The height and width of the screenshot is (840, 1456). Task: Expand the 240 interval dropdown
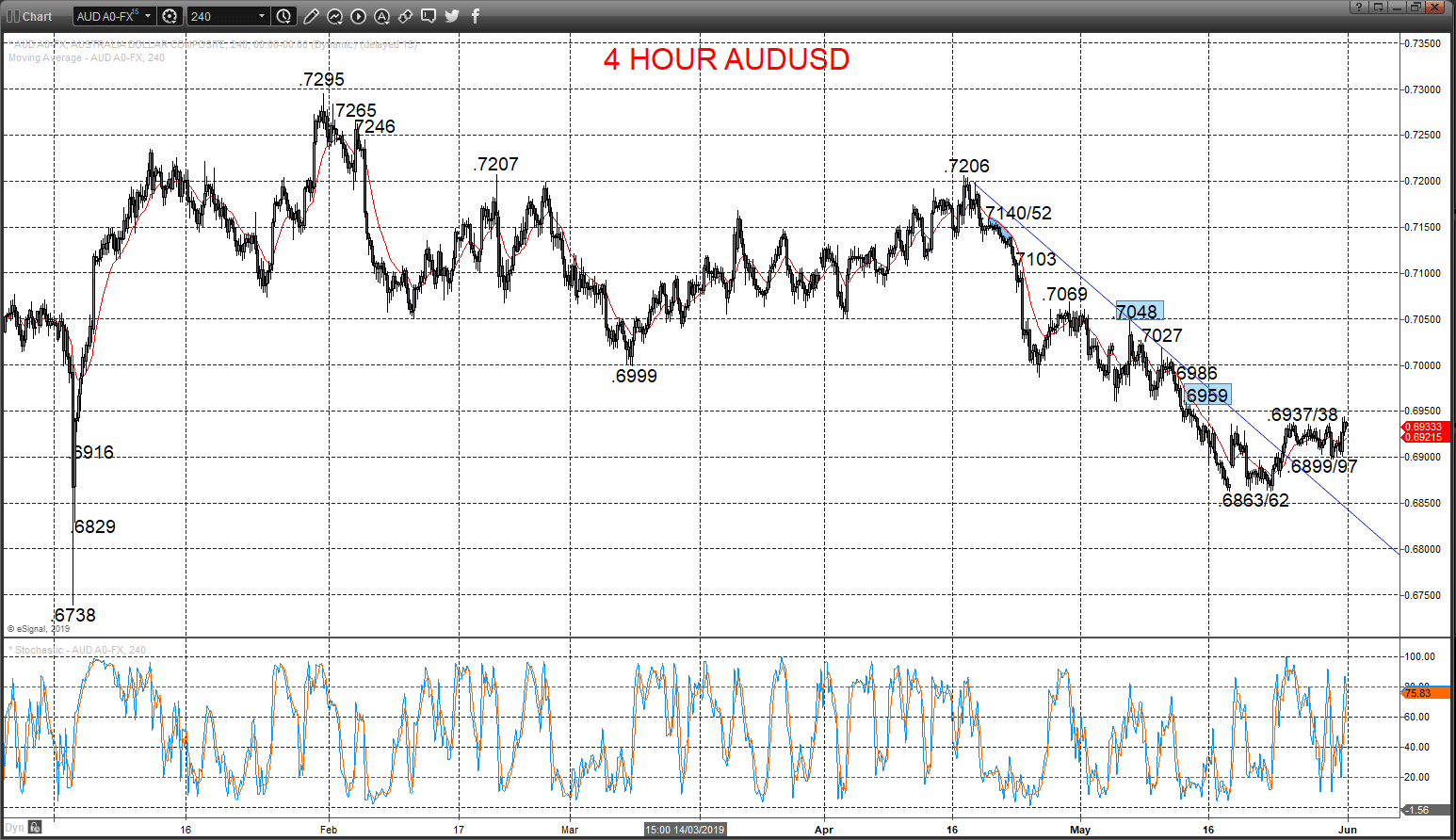click(262, 16)
